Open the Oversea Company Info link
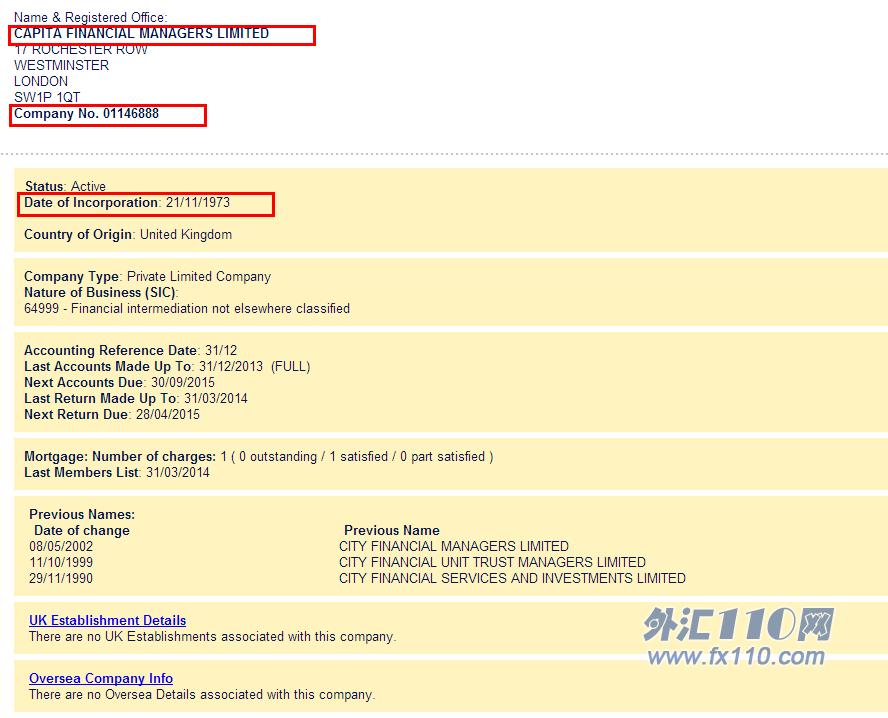888x718 pixels. (101, 678)
